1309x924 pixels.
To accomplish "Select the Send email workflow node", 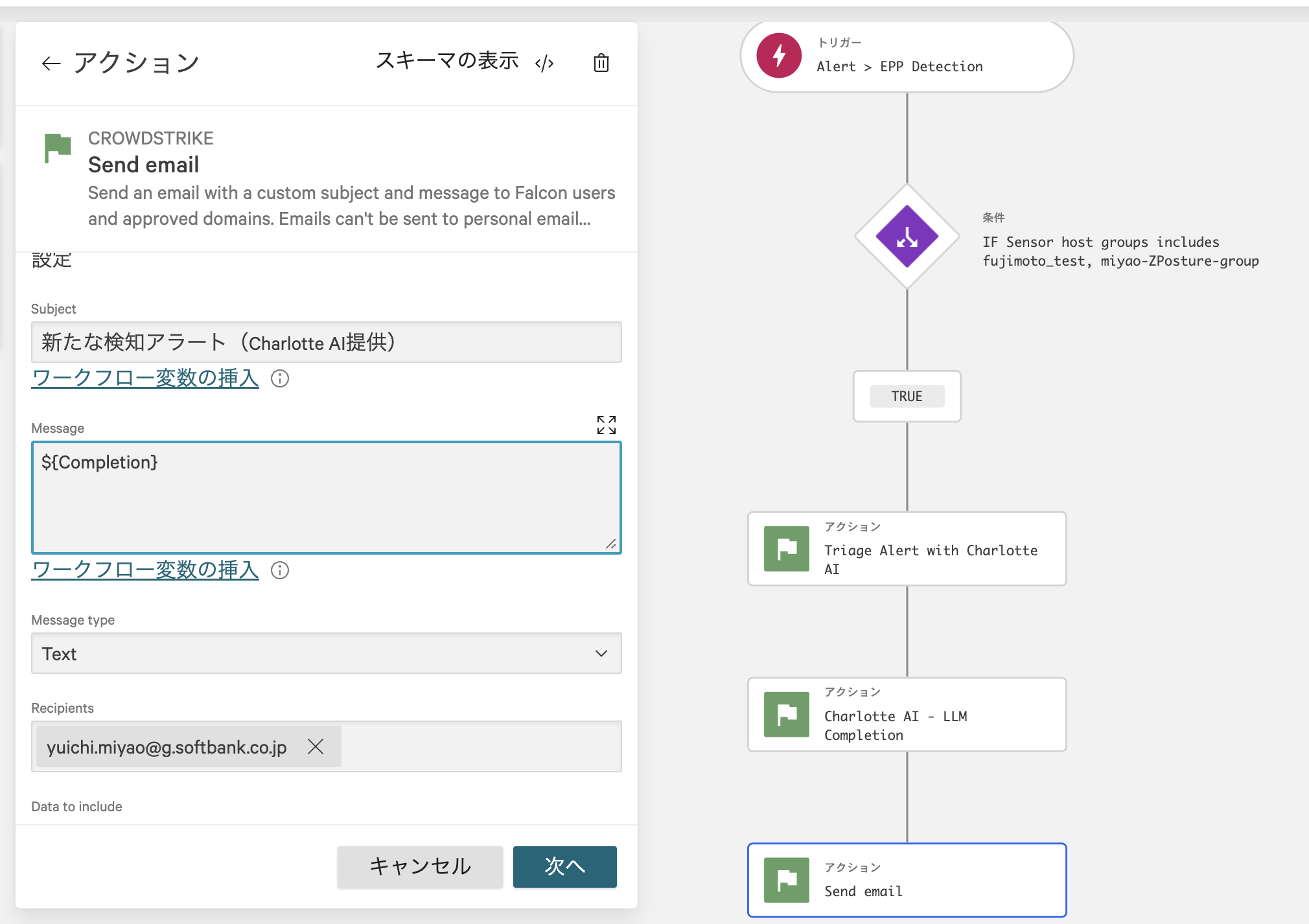I will click(907, 880).
